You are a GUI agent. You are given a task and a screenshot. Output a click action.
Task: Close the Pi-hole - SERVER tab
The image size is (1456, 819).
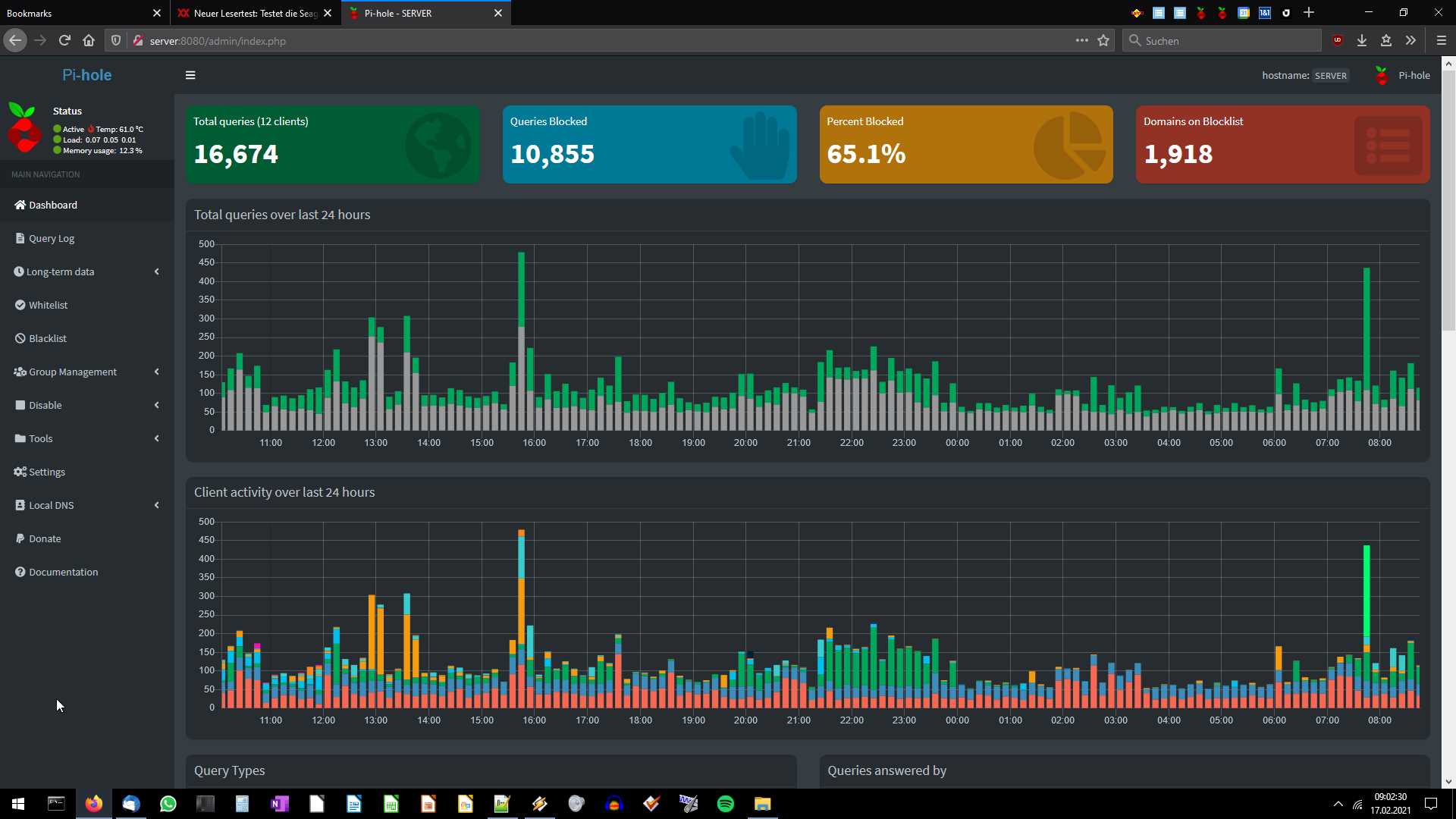coord(498,13)
